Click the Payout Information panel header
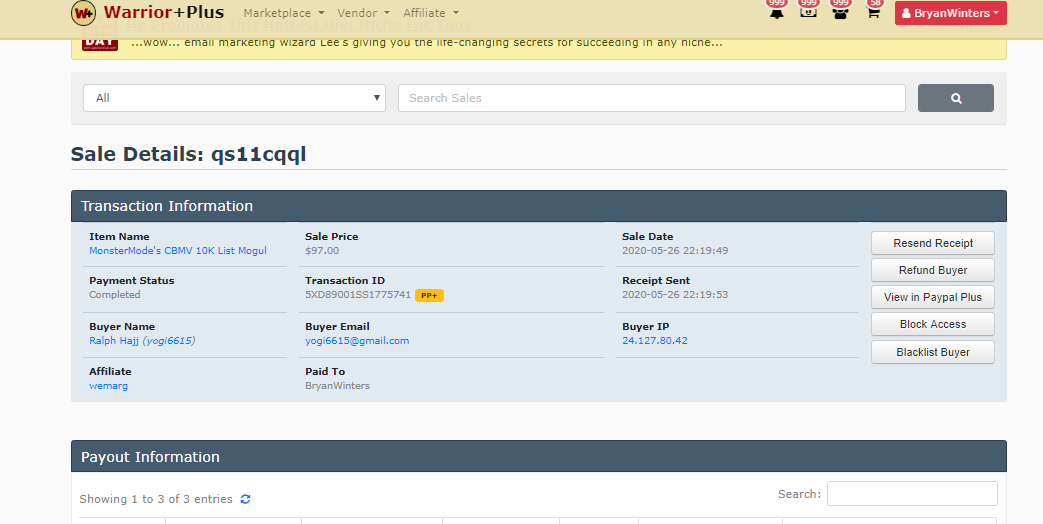Image resolution: width=1043 pixels, height=524 pixels. [539, 457]
